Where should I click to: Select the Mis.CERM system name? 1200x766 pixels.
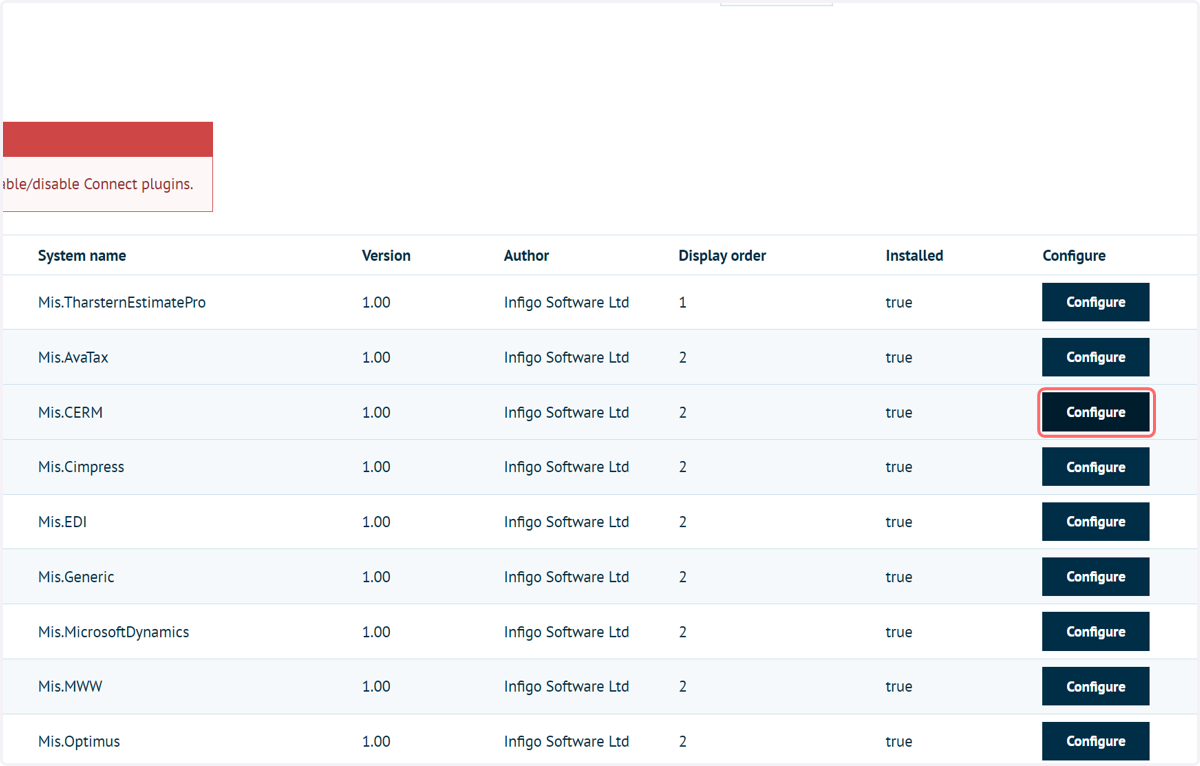[x=70, y=412]
